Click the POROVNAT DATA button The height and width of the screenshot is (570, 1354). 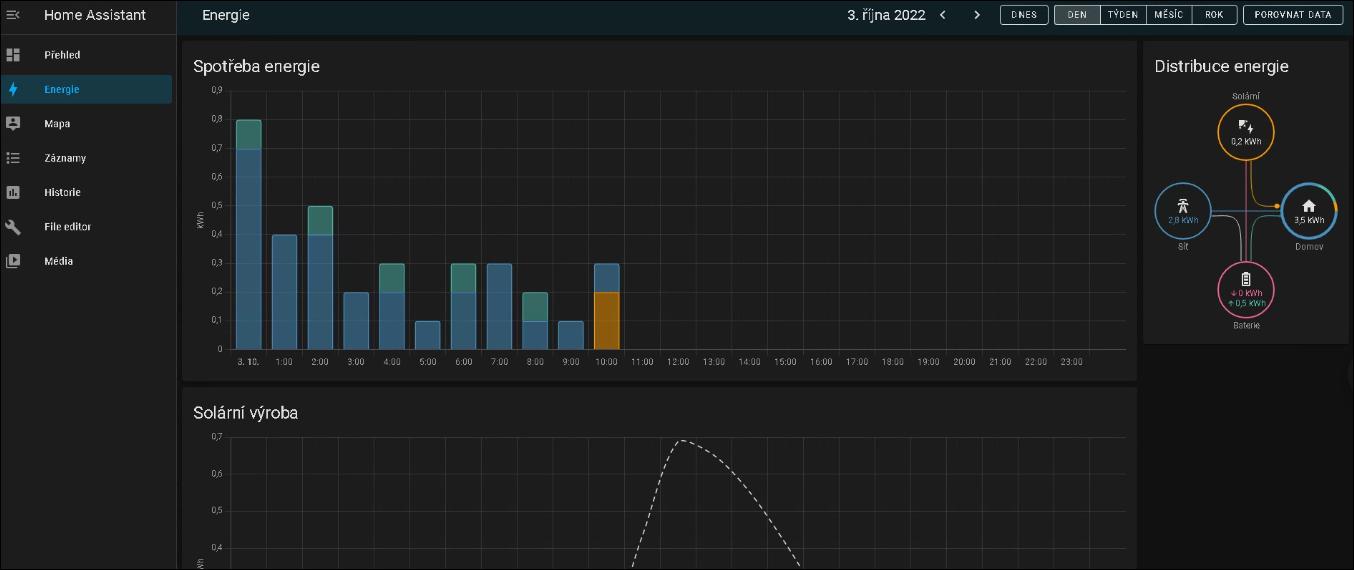pyautogui.click(x=1292, y=15)
